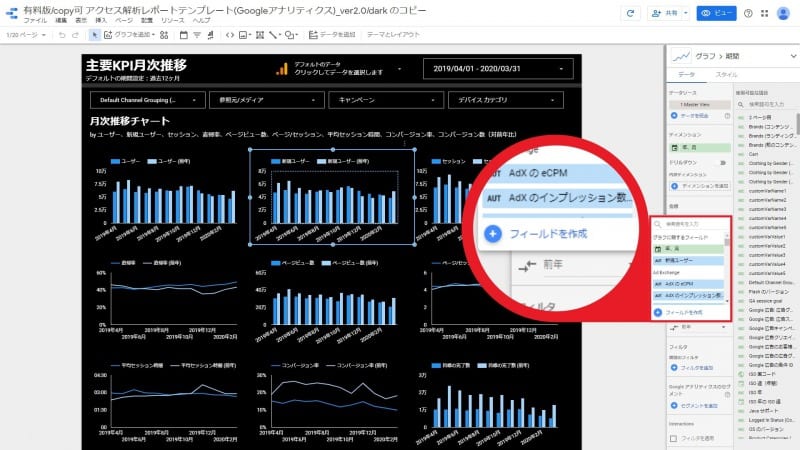
Task: Click the 共有 share button
Action: [x=665, y=13]
